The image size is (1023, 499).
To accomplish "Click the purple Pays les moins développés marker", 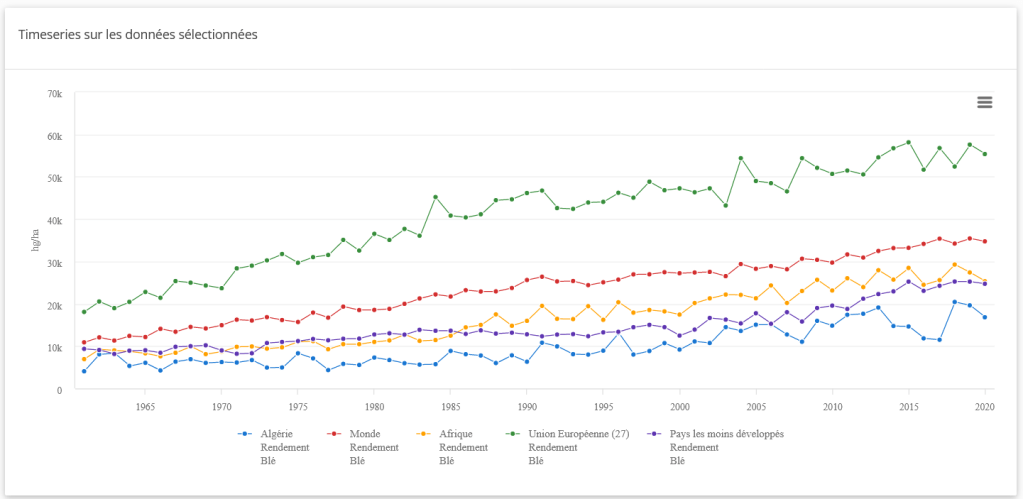I will pyautogui.click(x=654, y=434).
